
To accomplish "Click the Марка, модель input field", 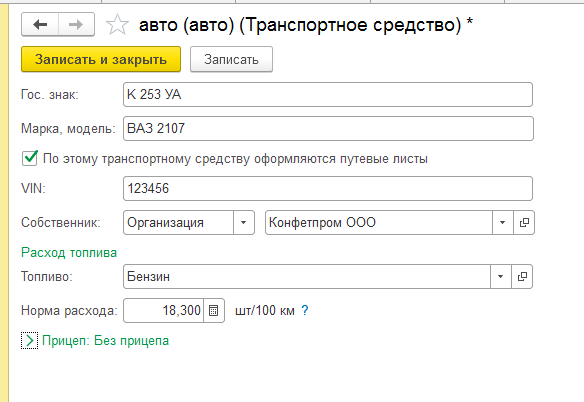I will 328,129.
